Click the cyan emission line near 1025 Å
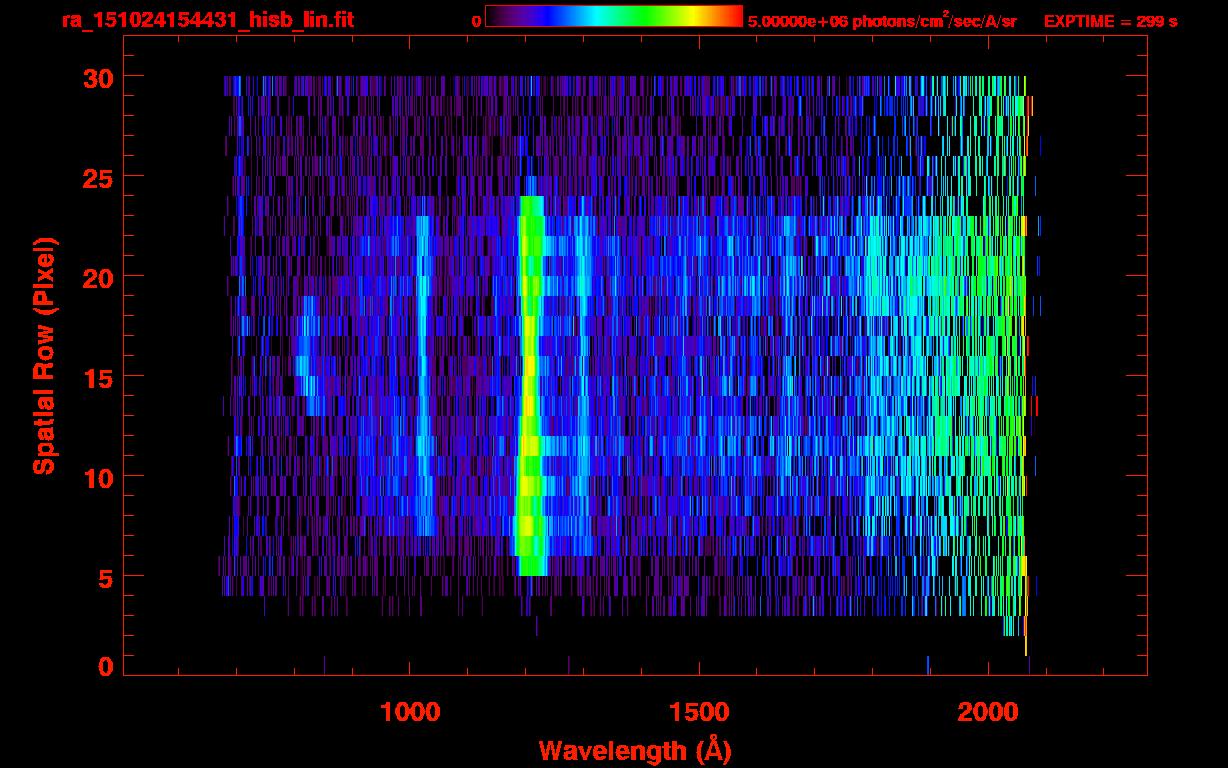Viewport: 1228px width, 768px height. coord(423,376)
